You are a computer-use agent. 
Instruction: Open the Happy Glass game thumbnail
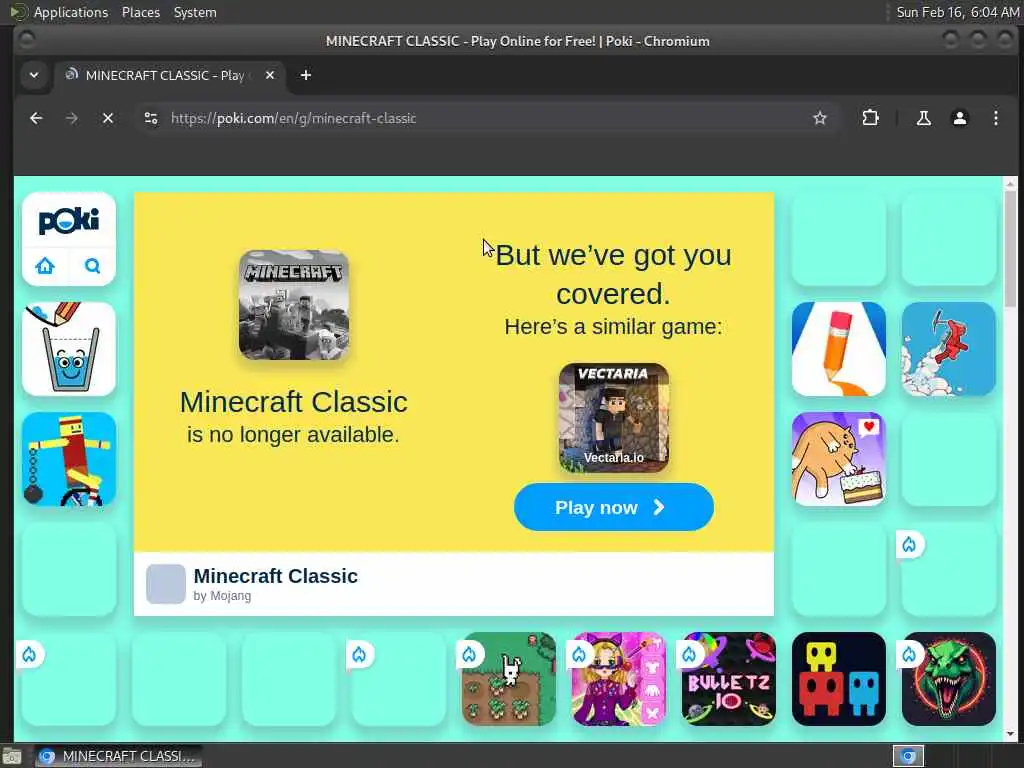pyautogui.click(x=69, y=349)
